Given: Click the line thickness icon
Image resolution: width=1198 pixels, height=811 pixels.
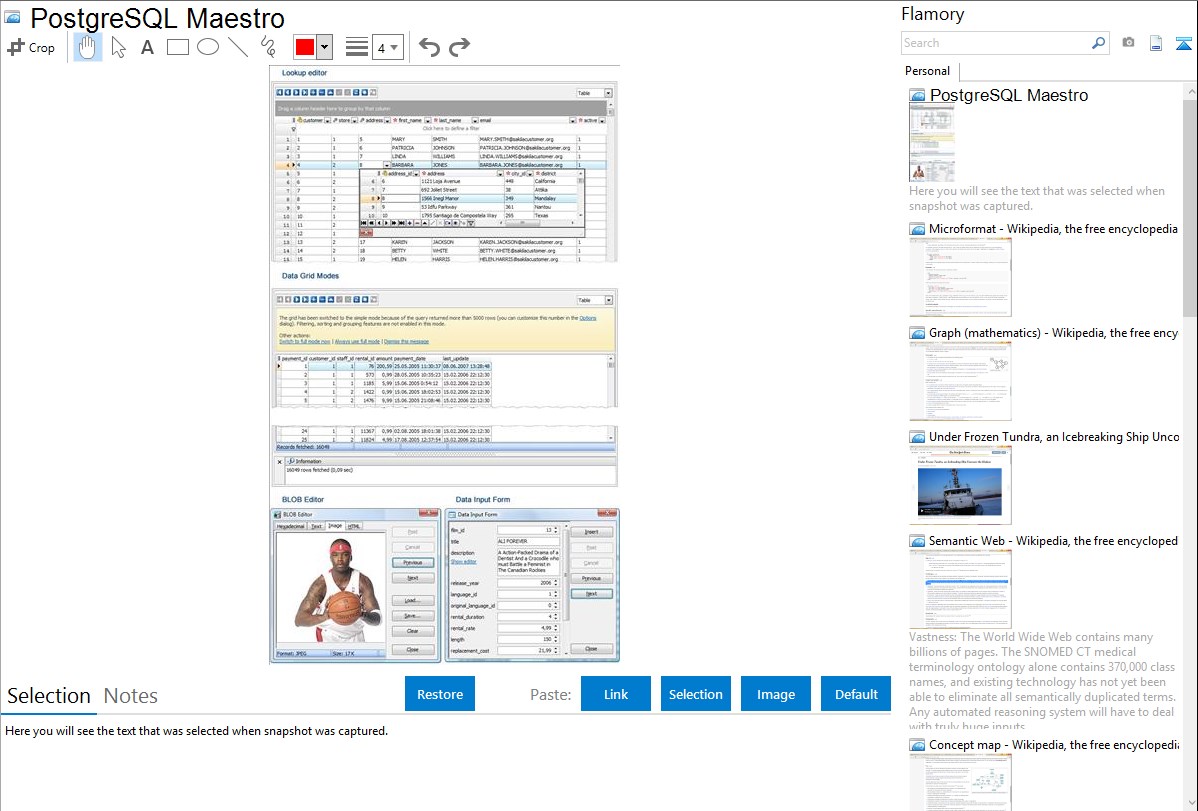Looking at the screenshot, I should click(357, 47).
